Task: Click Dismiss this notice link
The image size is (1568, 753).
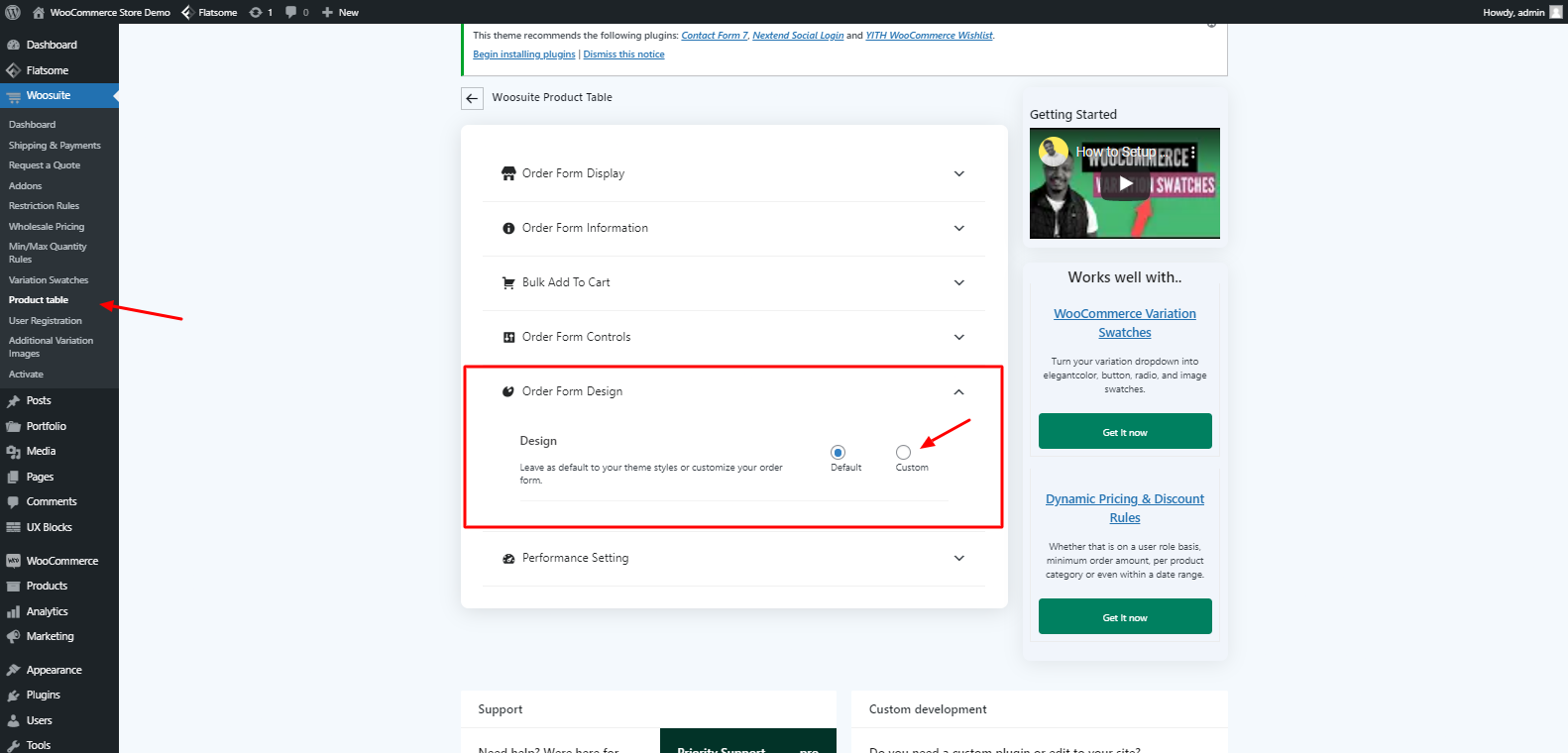Action: pyautogui.click(x=623, y=54)
